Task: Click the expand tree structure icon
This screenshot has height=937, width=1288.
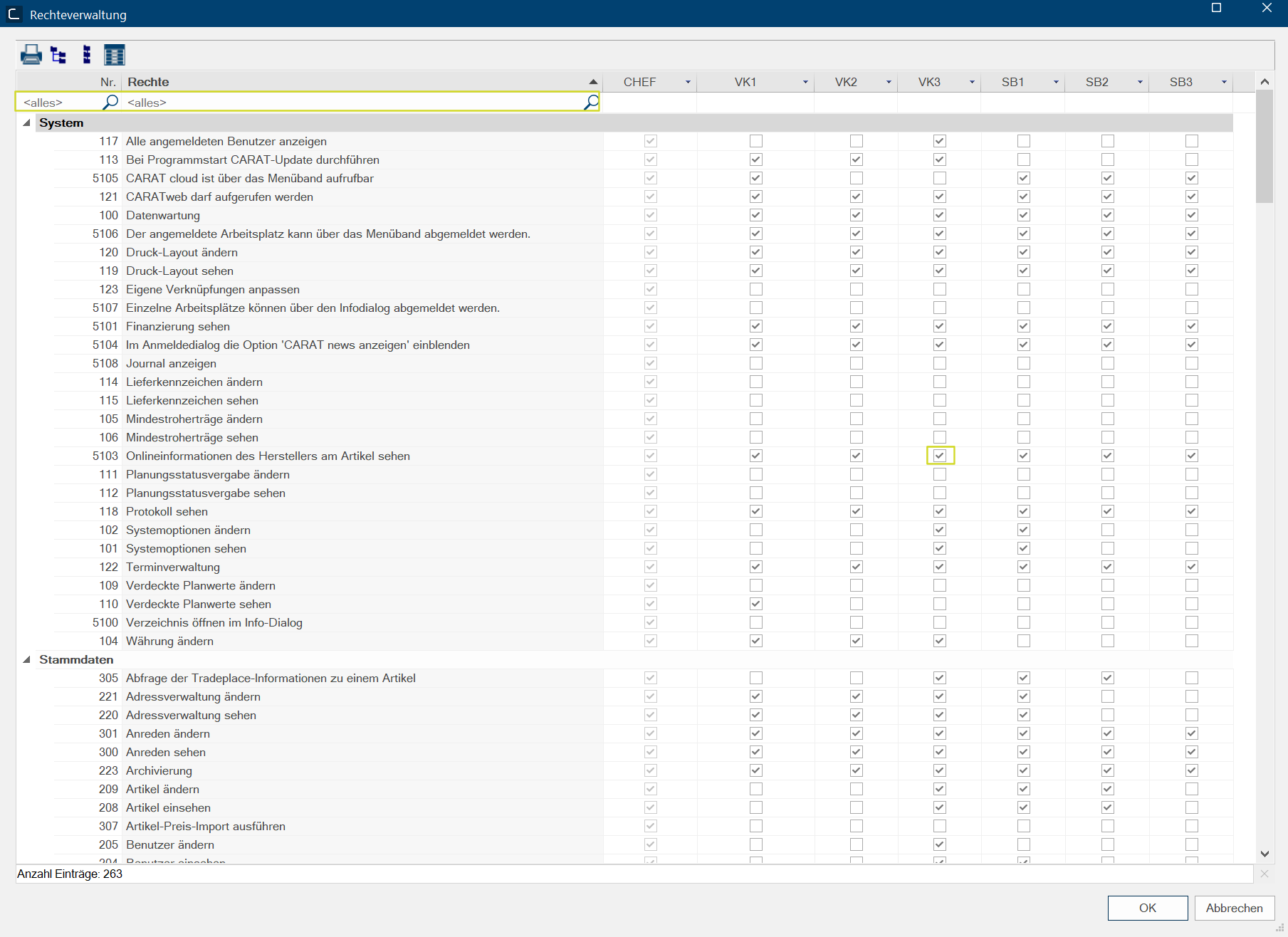Action: click(58, 55)
